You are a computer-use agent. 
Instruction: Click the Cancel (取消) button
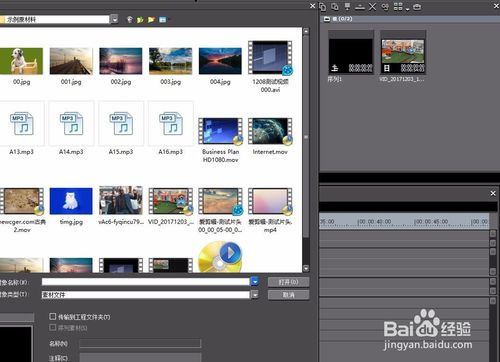coord(288,295)
